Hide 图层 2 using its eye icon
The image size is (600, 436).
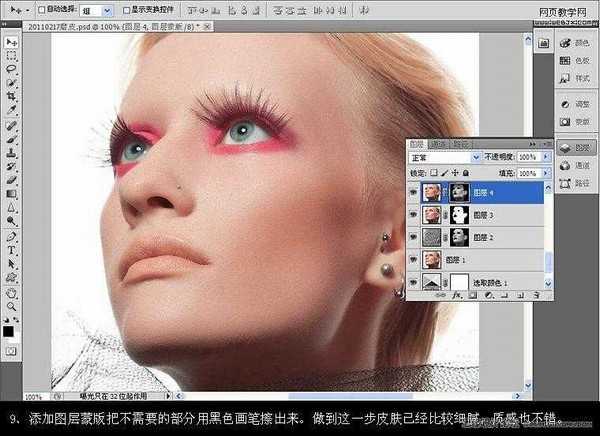[413, 237]
